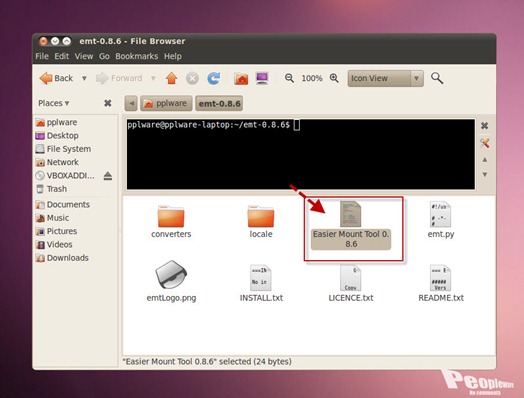Open the File menu
This screenshot has width=524, height=398.
(x=42, y=56)
